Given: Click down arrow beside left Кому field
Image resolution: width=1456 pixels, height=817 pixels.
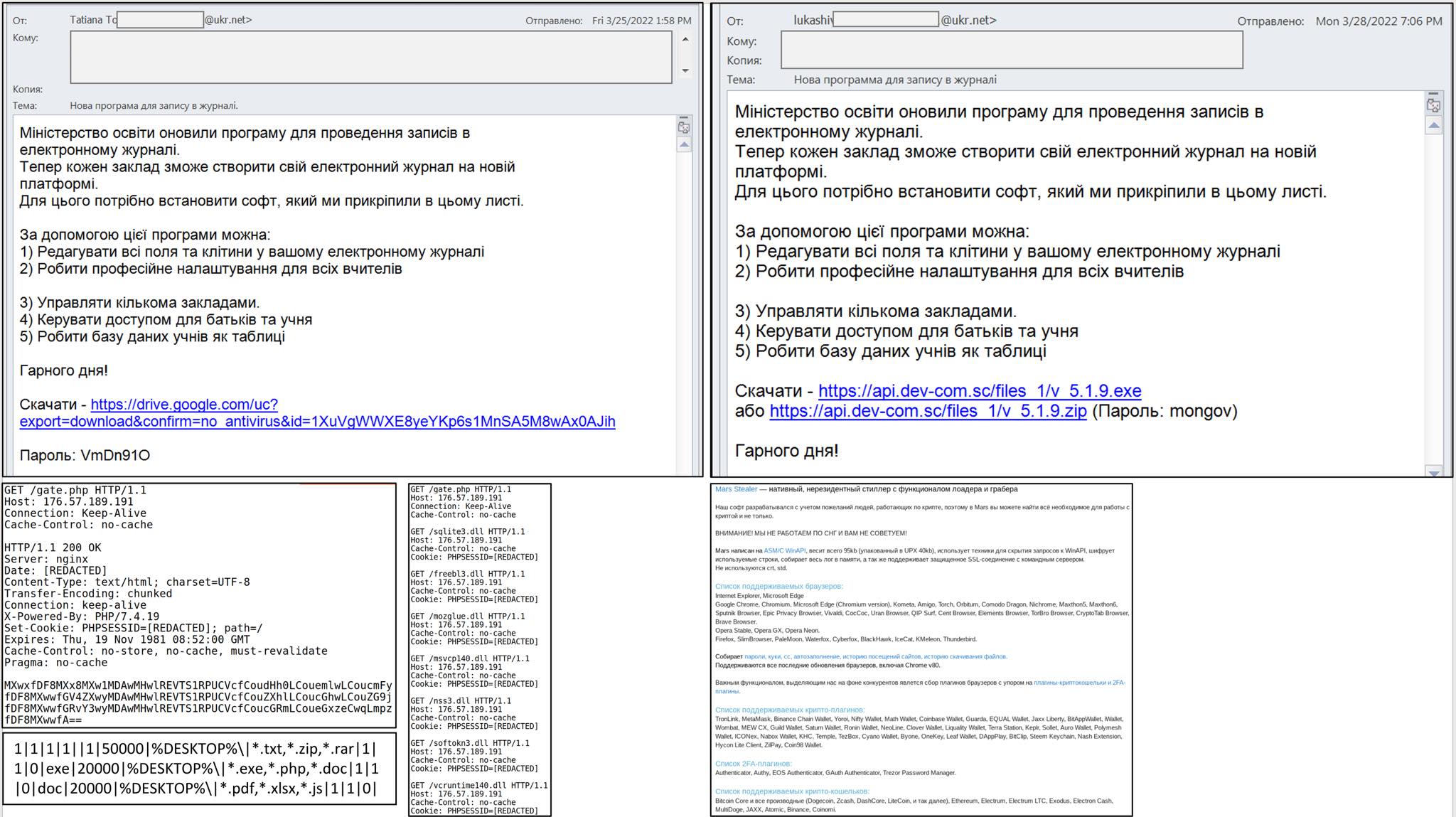Looking at the screenshot, I should click(685, 70).
